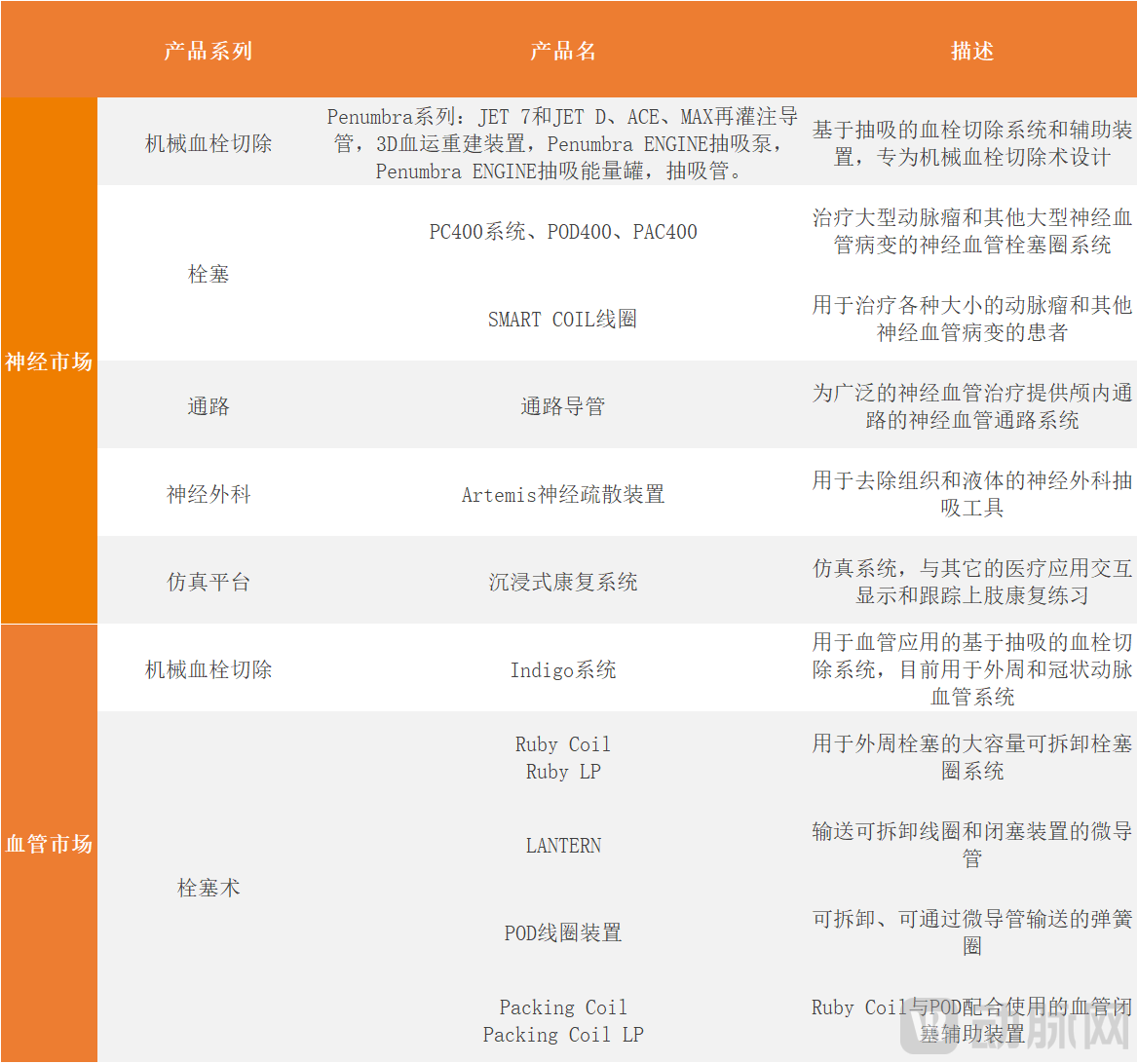Screen dimensions: 1138x1064
Task: Select the 沉浸式康复系统 product cell
Action: (563, 582)
